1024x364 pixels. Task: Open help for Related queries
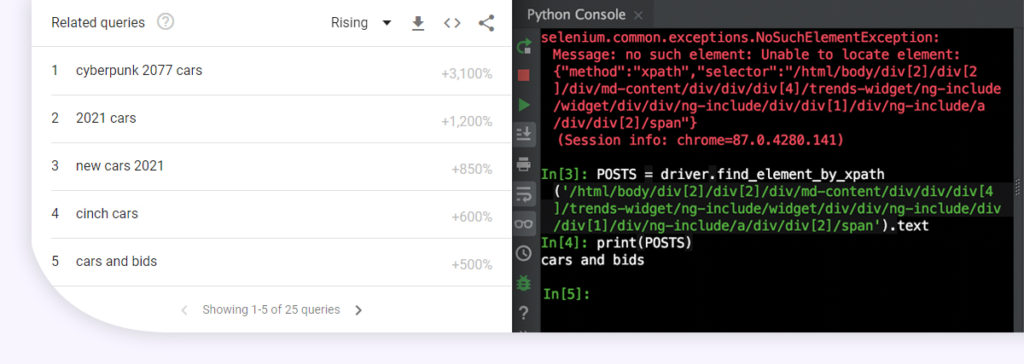(x=166, y=22)
